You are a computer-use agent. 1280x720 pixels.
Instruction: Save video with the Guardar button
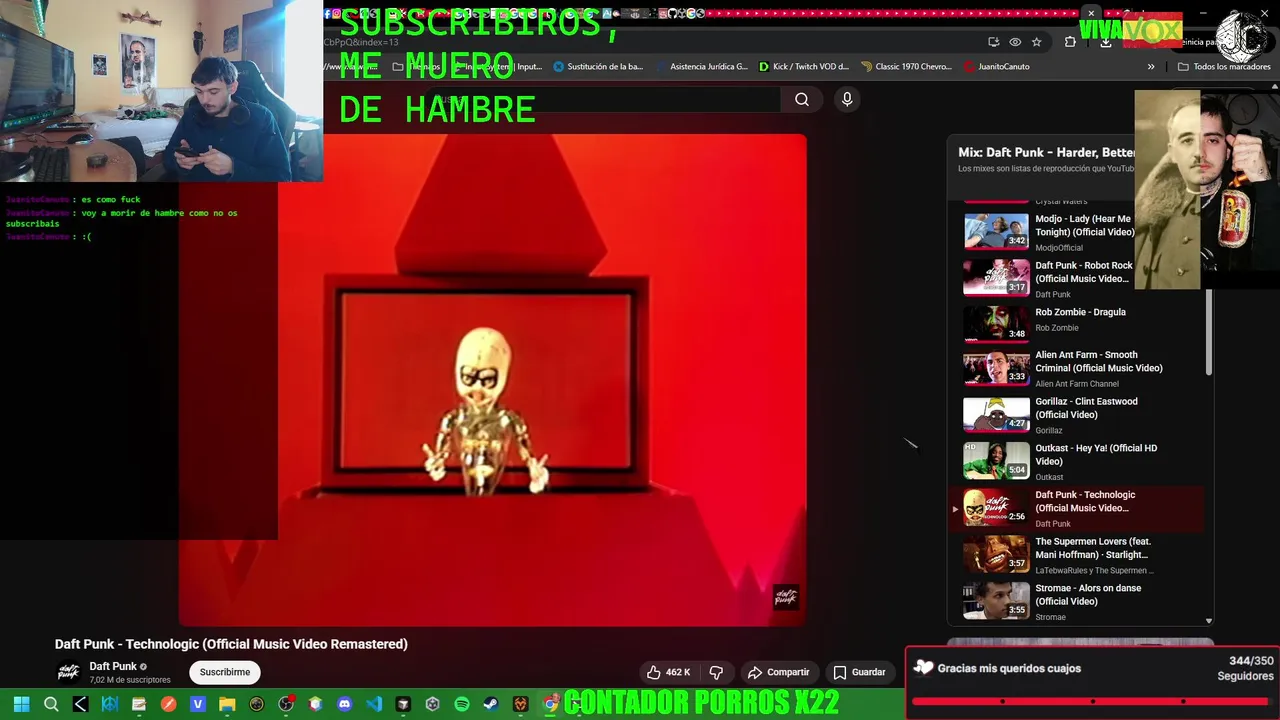pos(859,672)
